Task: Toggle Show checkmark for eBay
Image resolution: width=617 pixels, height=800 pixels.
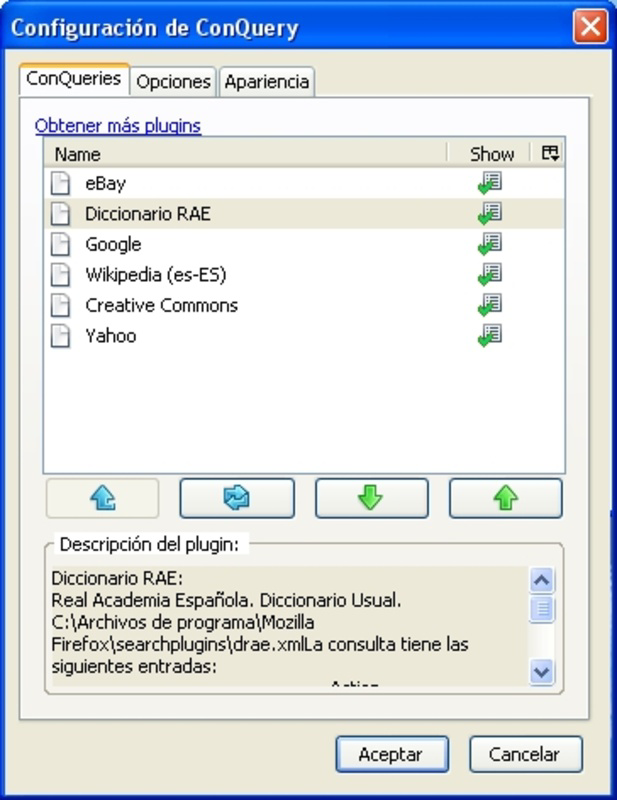Action: tap(489, 183)
